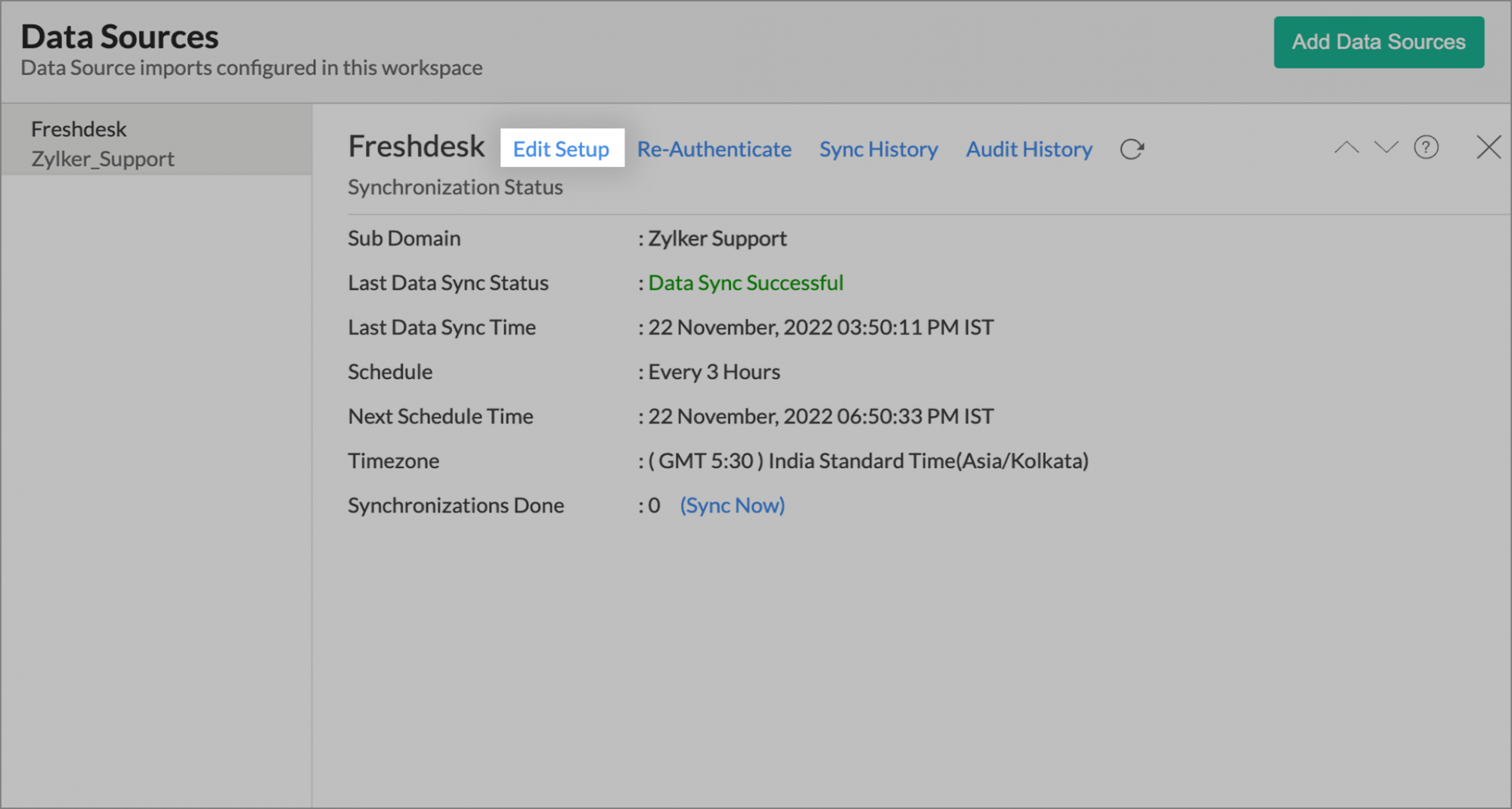Close the Freshdesk details panel
Viewport: 1512px width, 809px height.
(1489, 147)
